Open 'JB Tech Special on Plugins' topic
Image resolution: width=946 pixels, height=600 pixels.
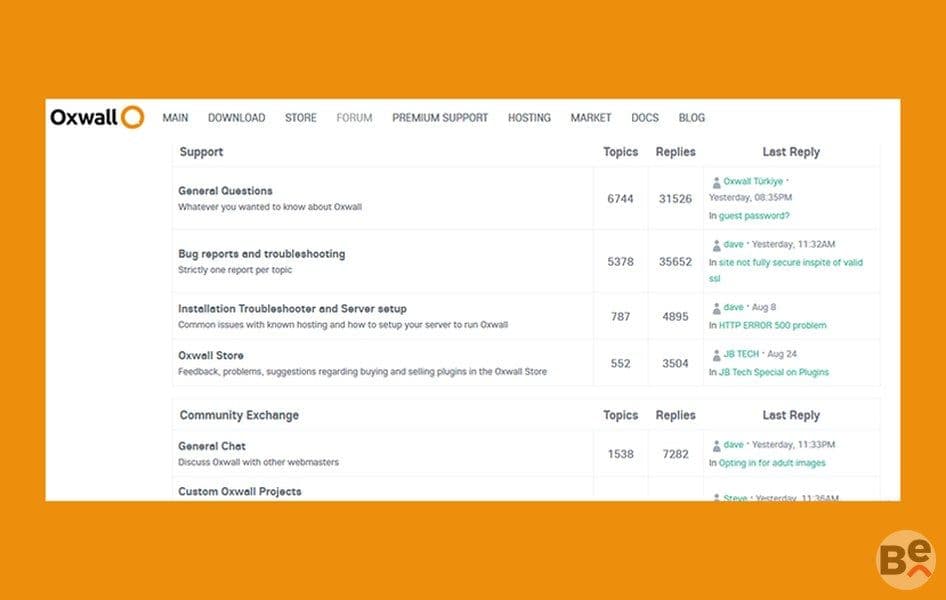[773, 372]
